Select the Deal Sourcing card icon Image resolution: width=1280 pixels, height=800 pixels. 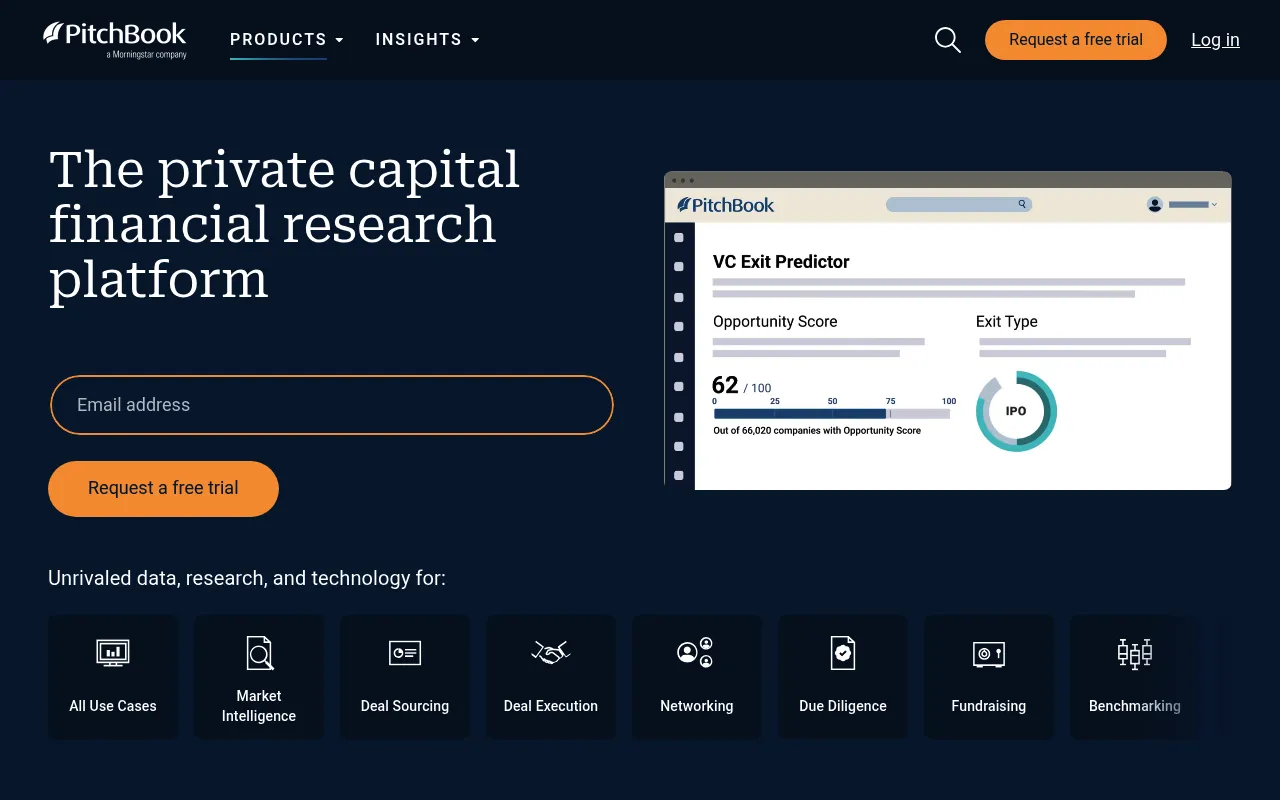[405, 653]
